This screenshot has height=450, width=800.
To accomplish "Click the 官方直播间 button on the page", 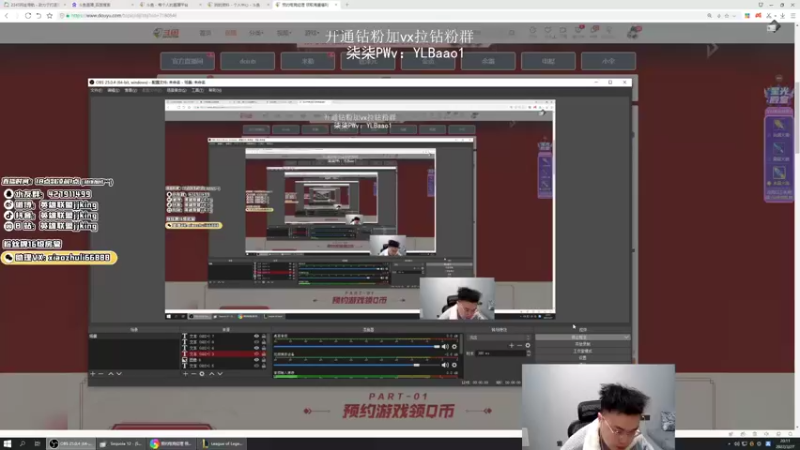I will click(188, 61).
